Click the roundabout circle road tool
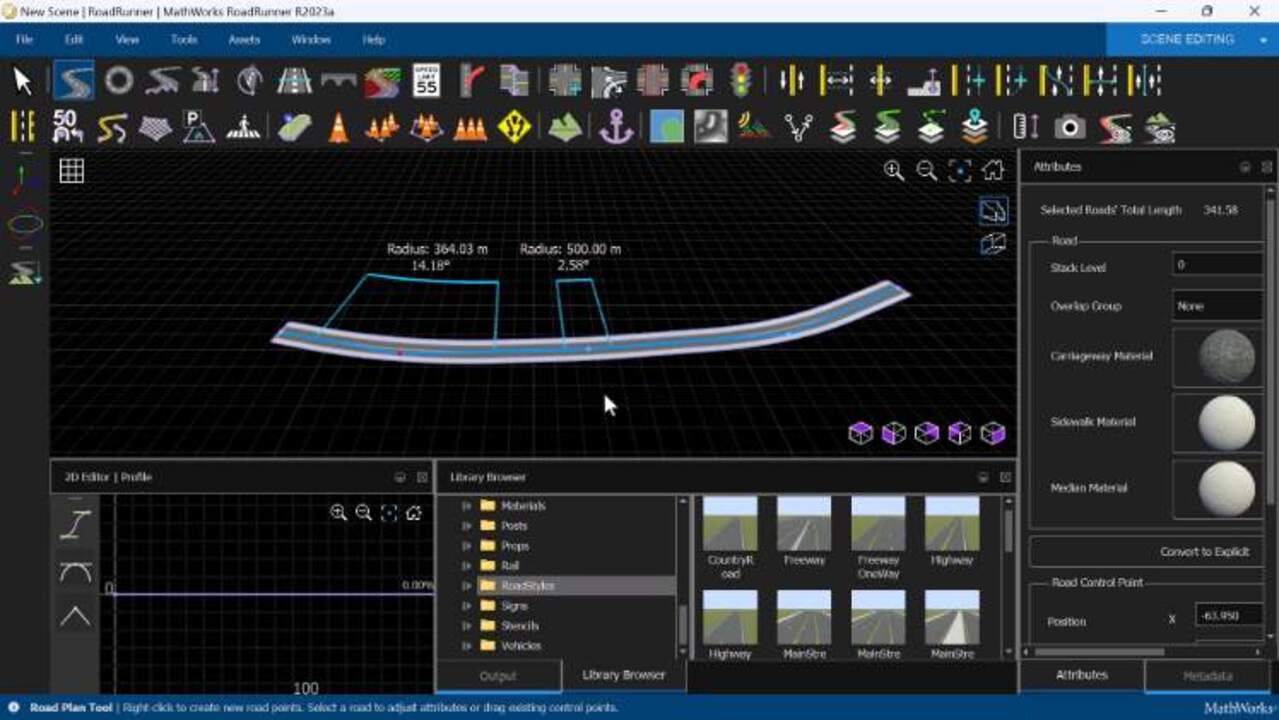 point(119,80)
